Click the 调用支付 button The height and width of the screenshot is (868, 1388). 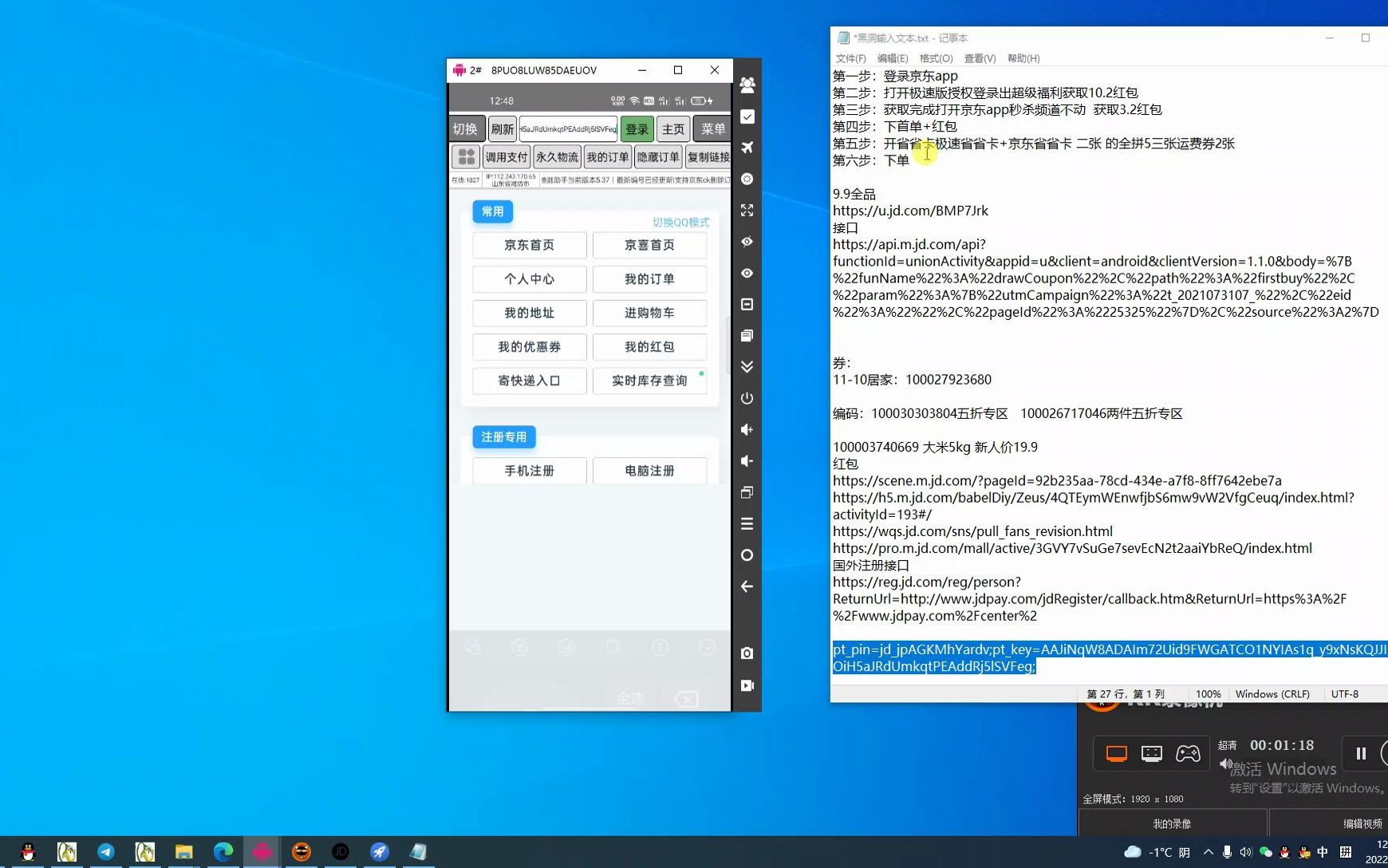pyautogui.click(x=507, y=157)
